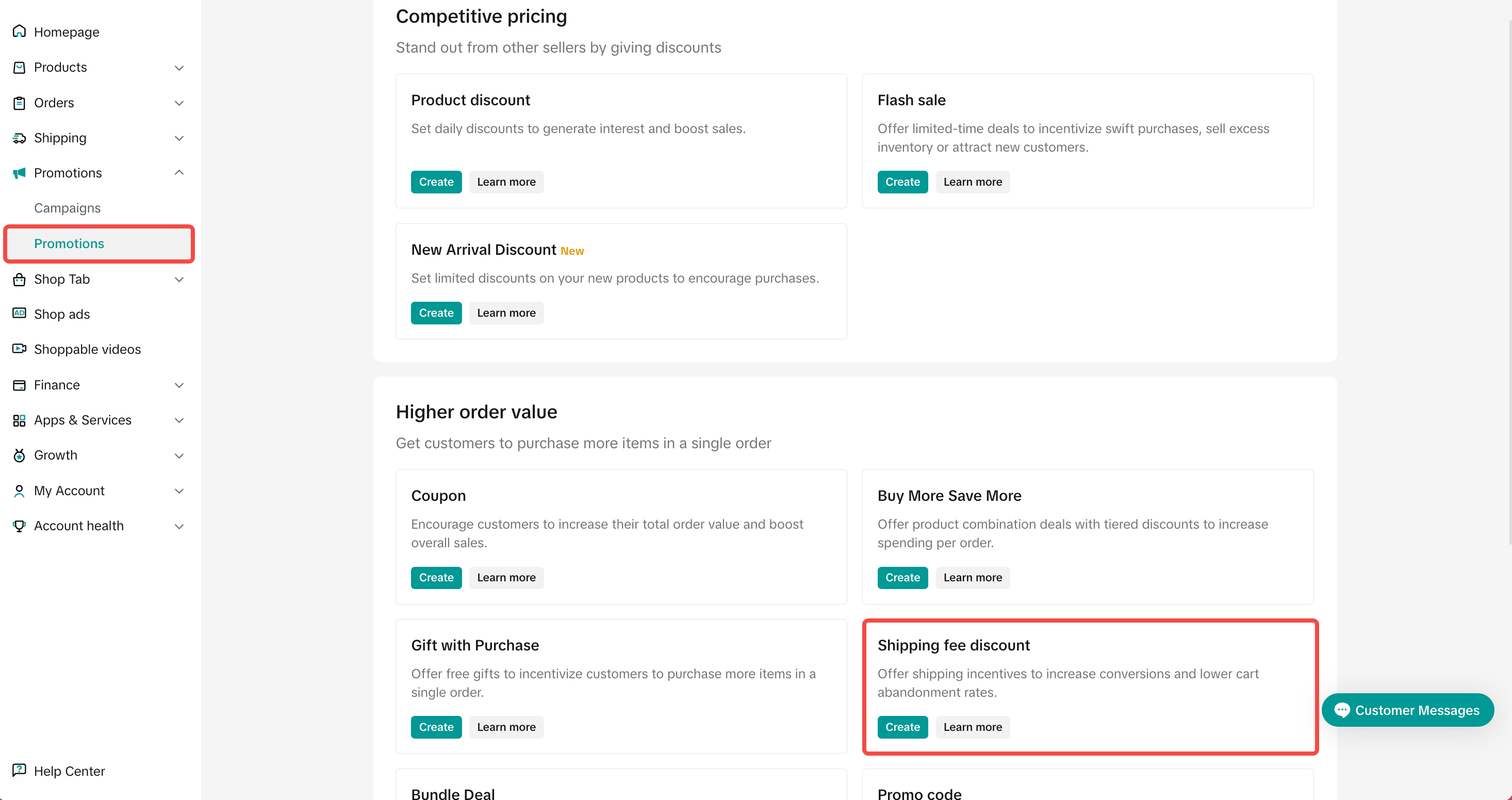
Task: Click the Help Center question icon
Action: 20,770
